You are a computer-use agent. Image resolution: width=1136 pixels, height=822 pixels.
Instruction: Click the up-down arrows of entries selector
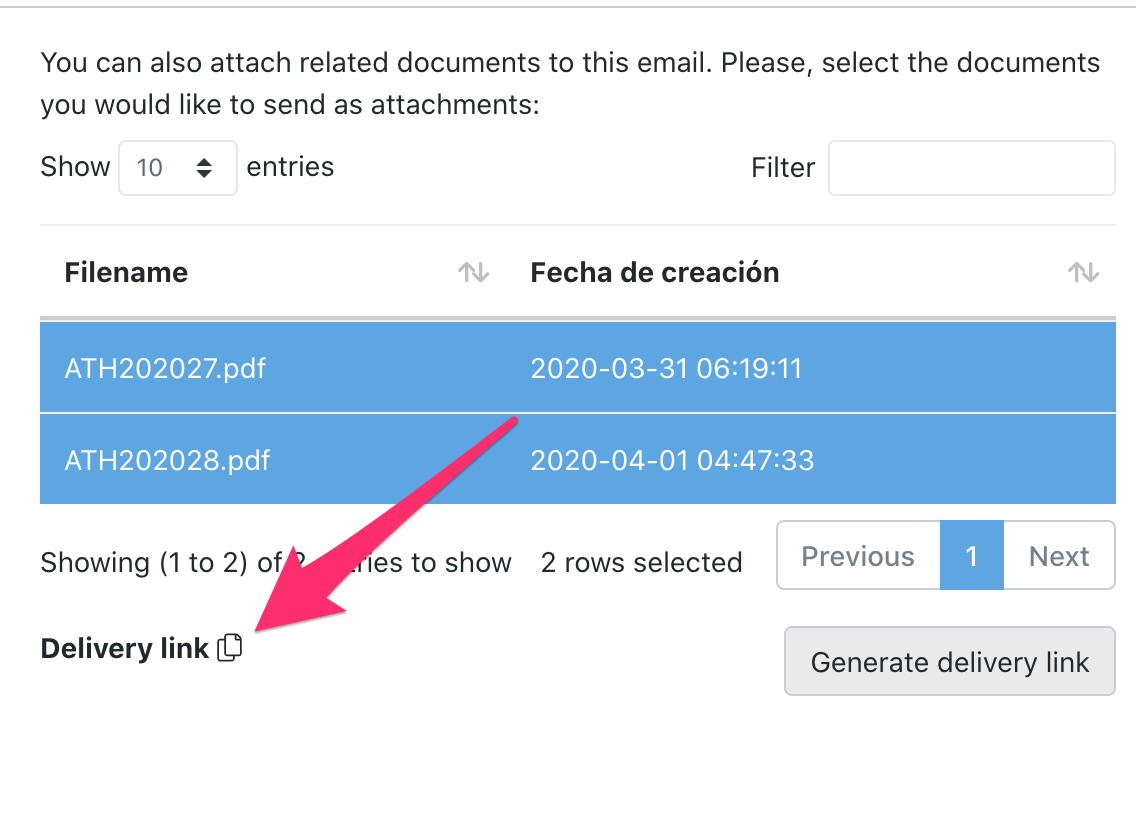click(x=204, y=168)
